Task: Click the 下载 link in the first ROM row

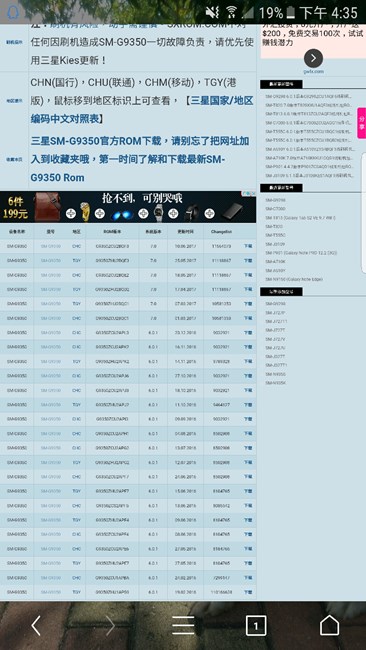Action: (248, 246)
